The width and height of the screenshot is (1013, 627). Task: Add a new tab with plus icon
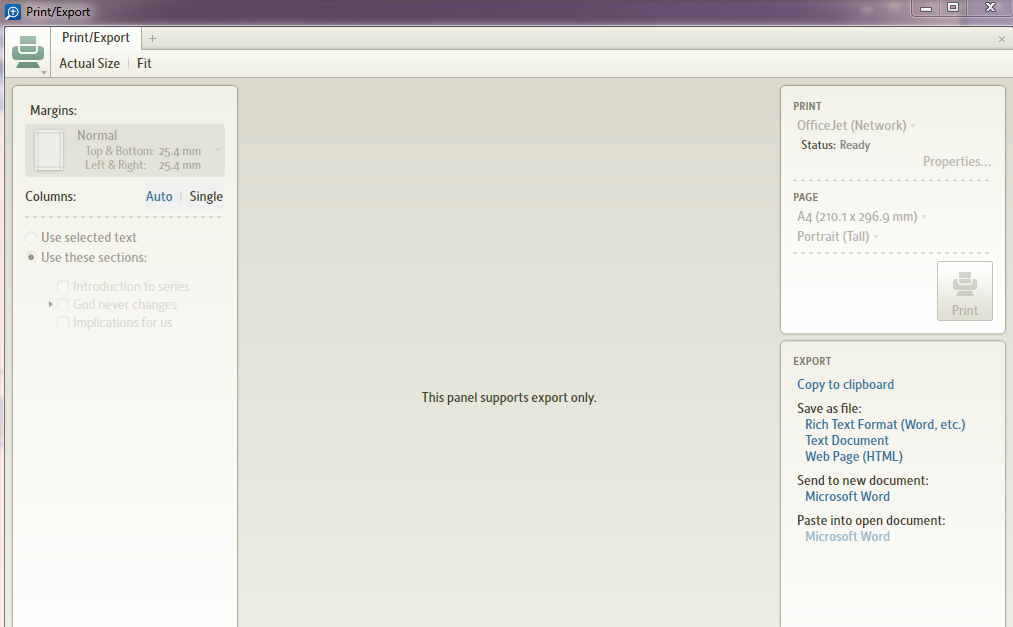[x=152, y=38]
